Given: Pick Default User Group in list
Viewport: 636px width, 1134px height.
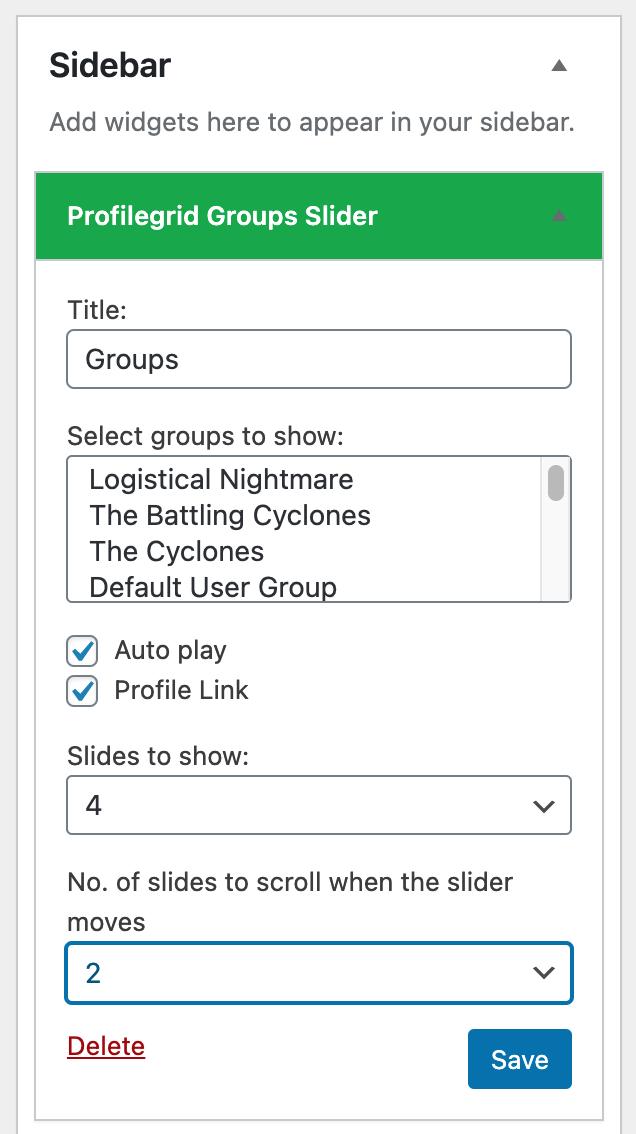Looking at the screenshot, I should pos(212,587).
